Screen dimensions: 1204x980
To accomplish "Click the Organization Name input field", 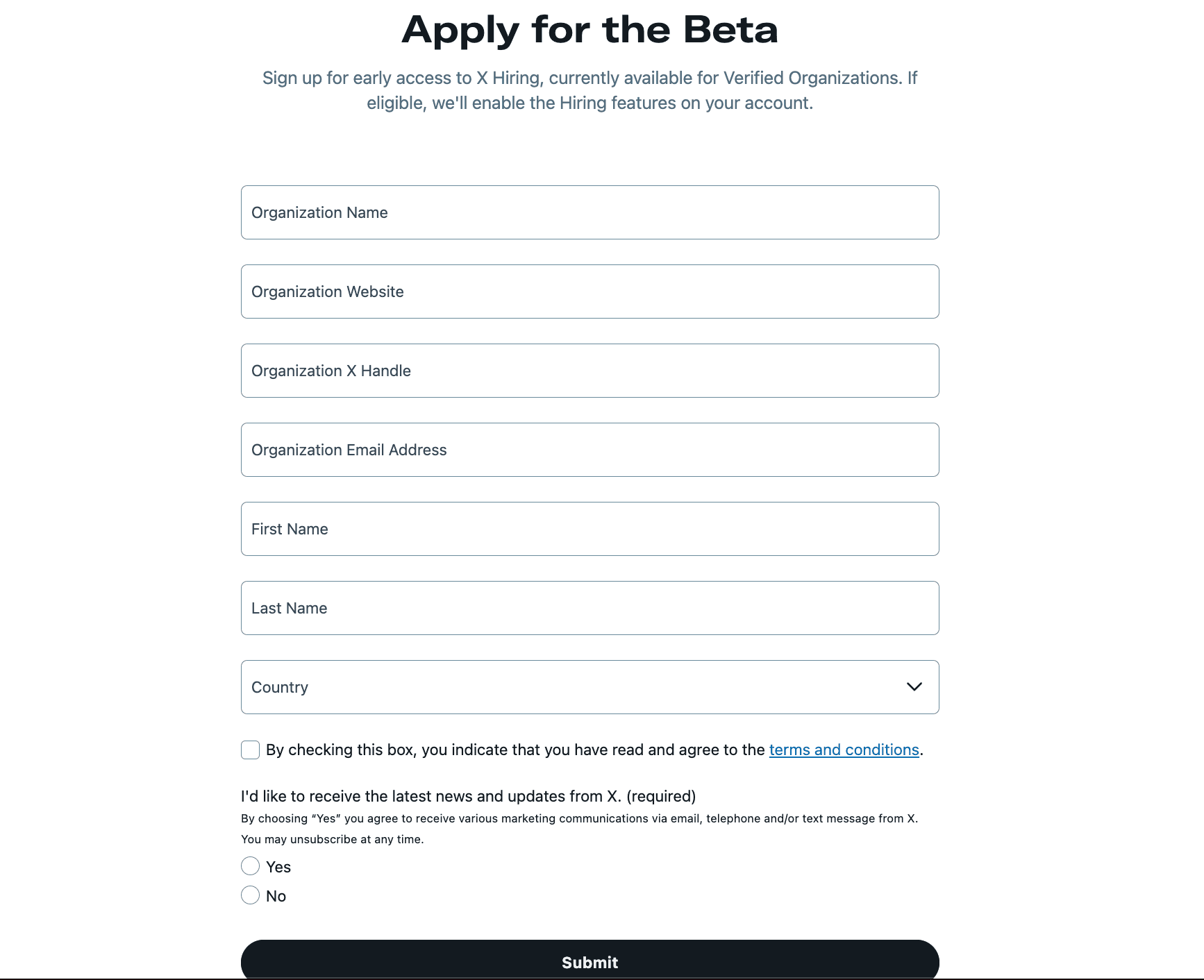I will tap(590, 212).
